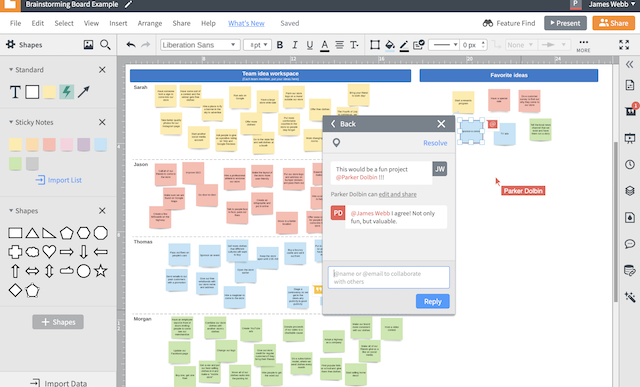Click the Undo arrow icon
This screenshot has height=387, width=640.
click(x=131, y=44)
